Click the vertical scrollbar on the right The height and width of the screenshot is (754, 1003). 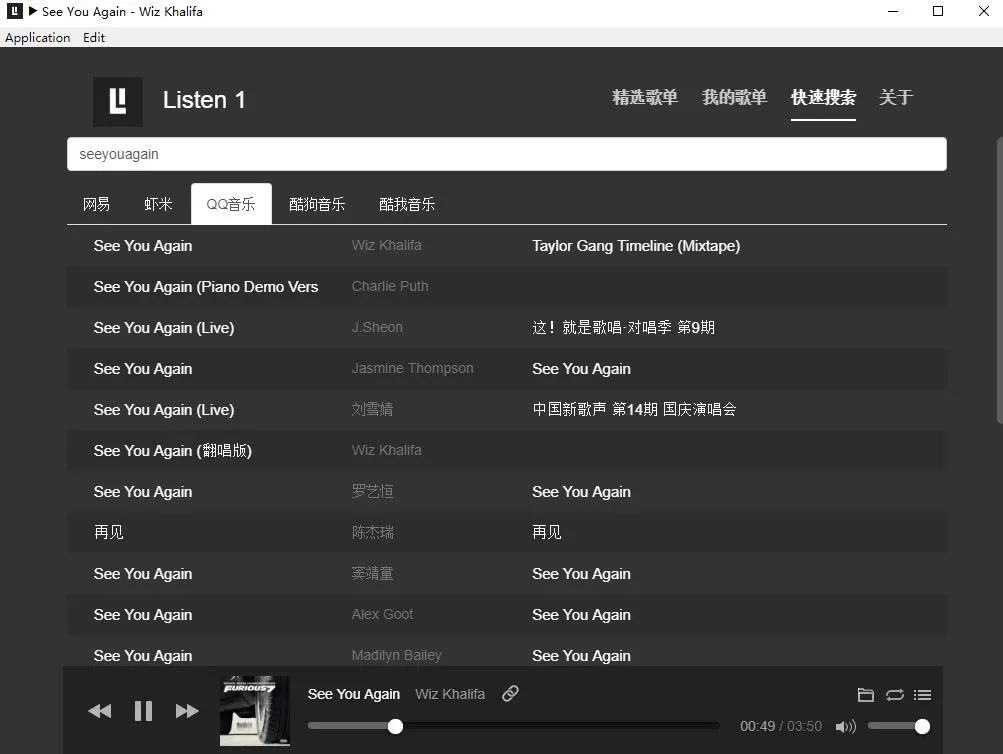[1000, 280]
